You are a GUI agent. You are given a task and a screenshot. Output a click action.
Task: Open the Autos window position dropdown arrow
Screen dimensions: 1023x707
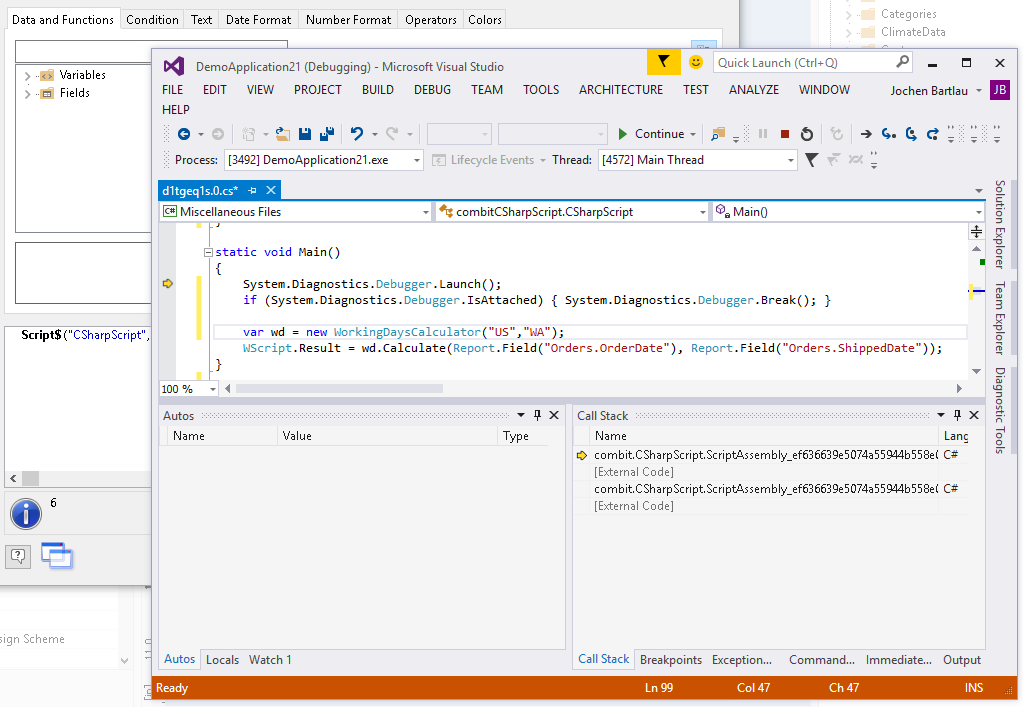pos(521,415)
